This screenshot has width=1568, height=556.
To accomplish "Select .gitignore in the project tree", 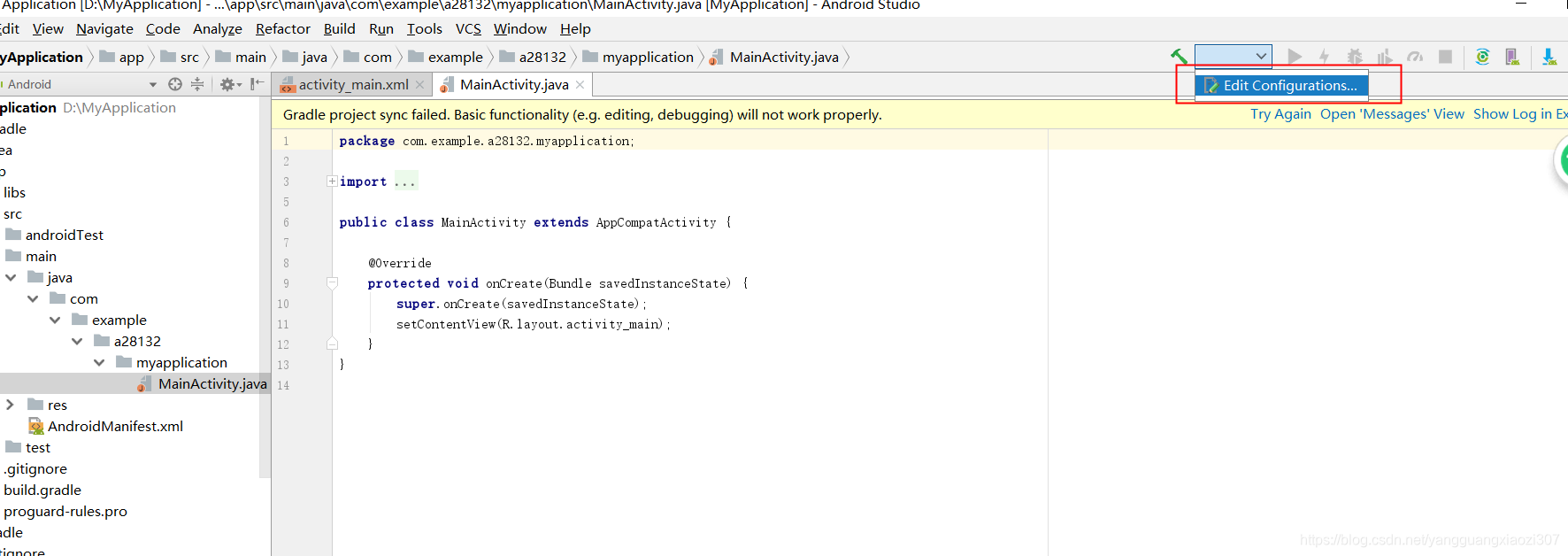I will point(35,469).
